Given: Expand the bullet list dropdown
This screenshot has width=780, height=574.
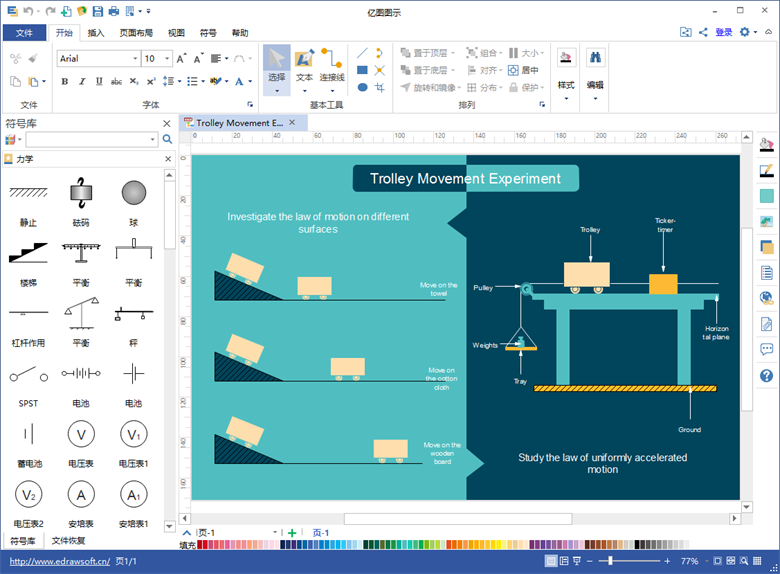Looking at the screenshot, I should click(203, 82).
